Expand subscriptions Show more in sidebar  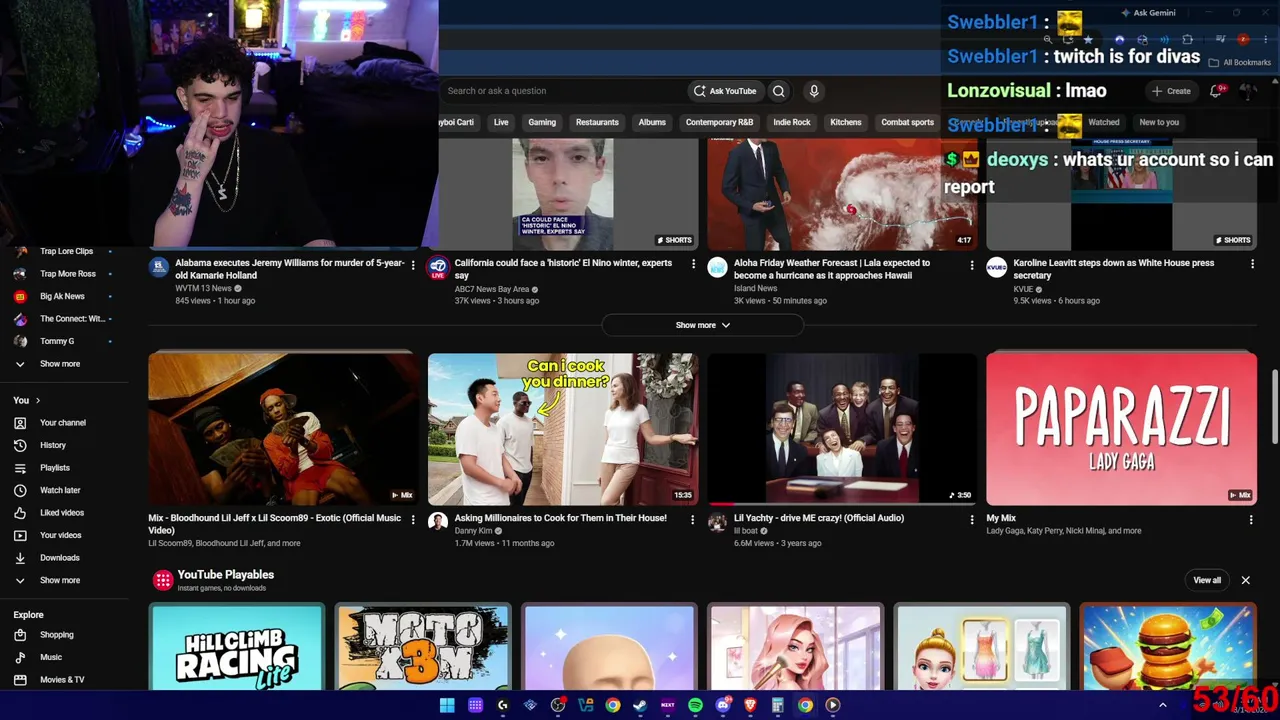pos(60,364)
